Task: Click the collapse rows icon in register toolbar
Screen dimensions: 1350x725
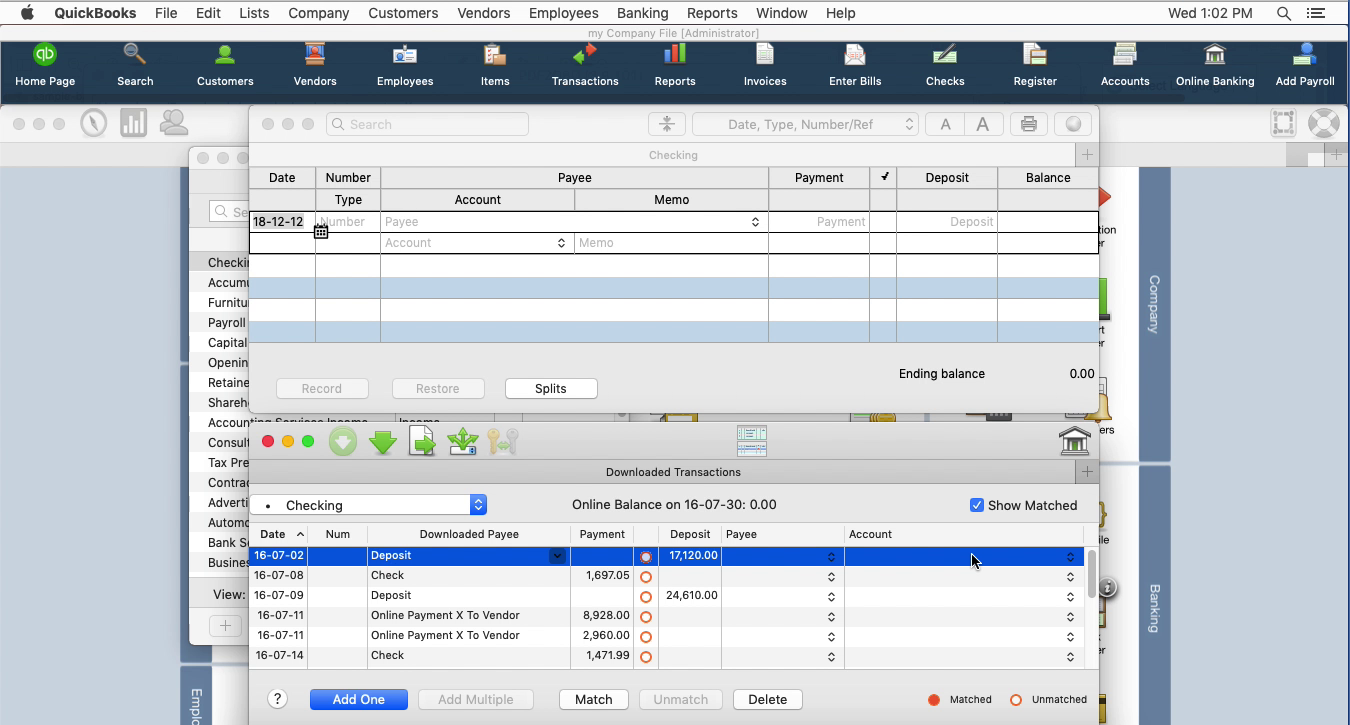Action: (667, 124)
